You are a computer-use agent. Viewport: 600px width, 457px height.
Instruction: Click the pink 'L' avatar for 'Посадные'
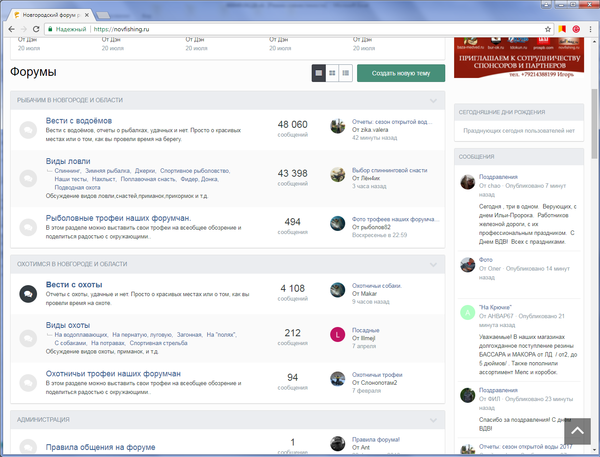337,334
